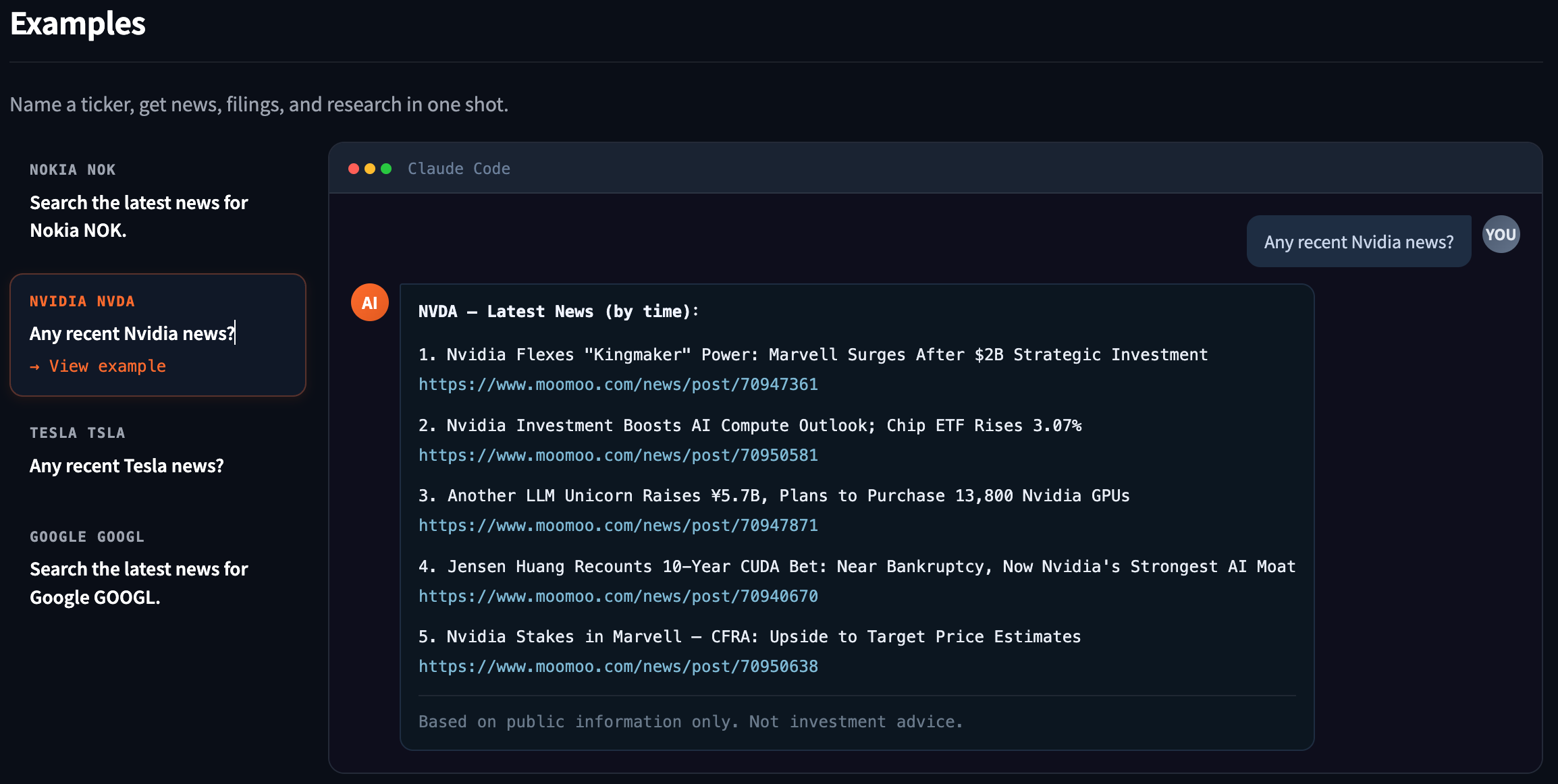Screen dimensions: 1558x784
Task: Click the 'Any recent Nvidia news?' chat bubble
Action: (1359, 242)
